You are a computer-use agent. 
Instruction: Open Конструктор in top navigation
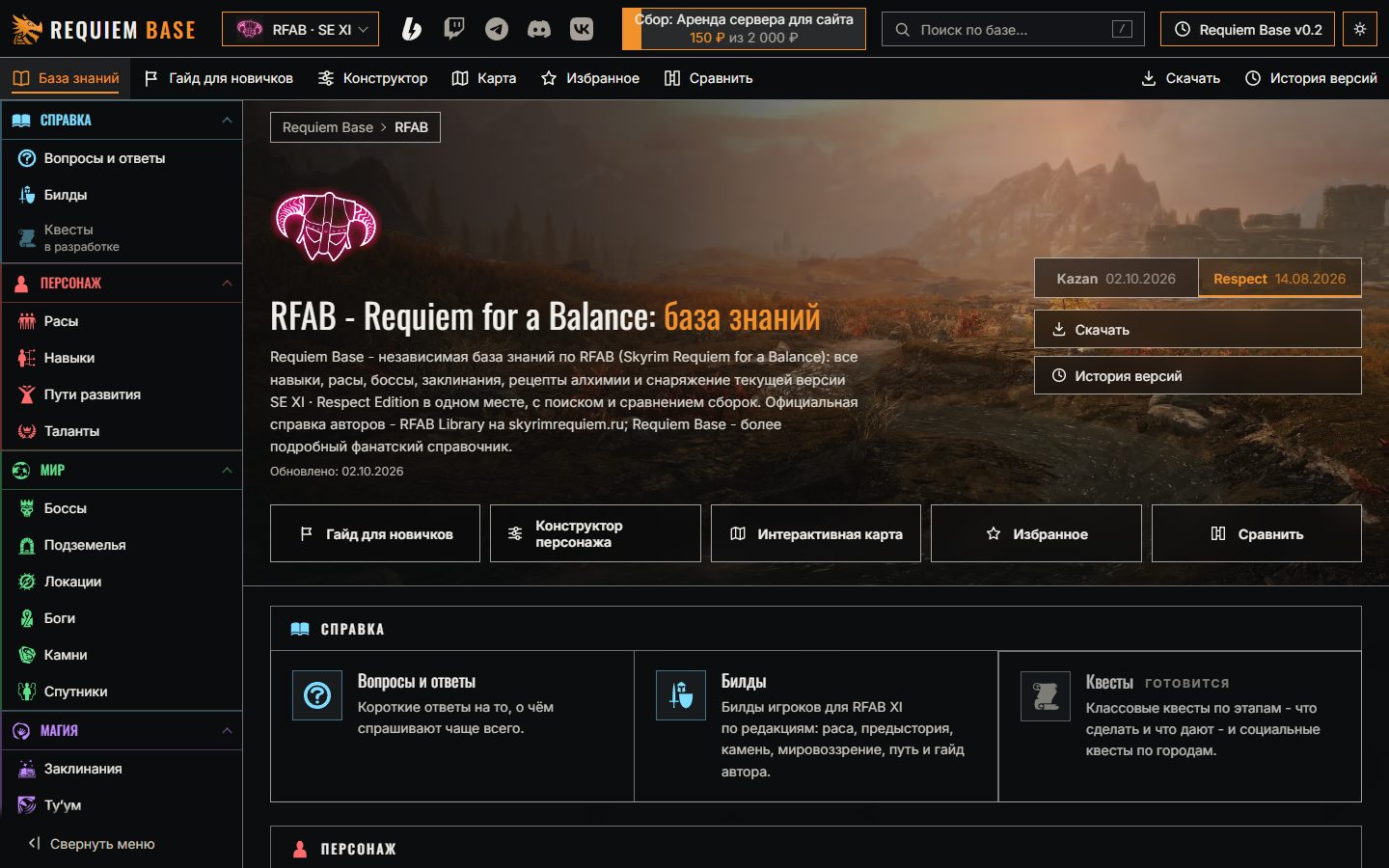pyautogui.click(x=372, y=78)
